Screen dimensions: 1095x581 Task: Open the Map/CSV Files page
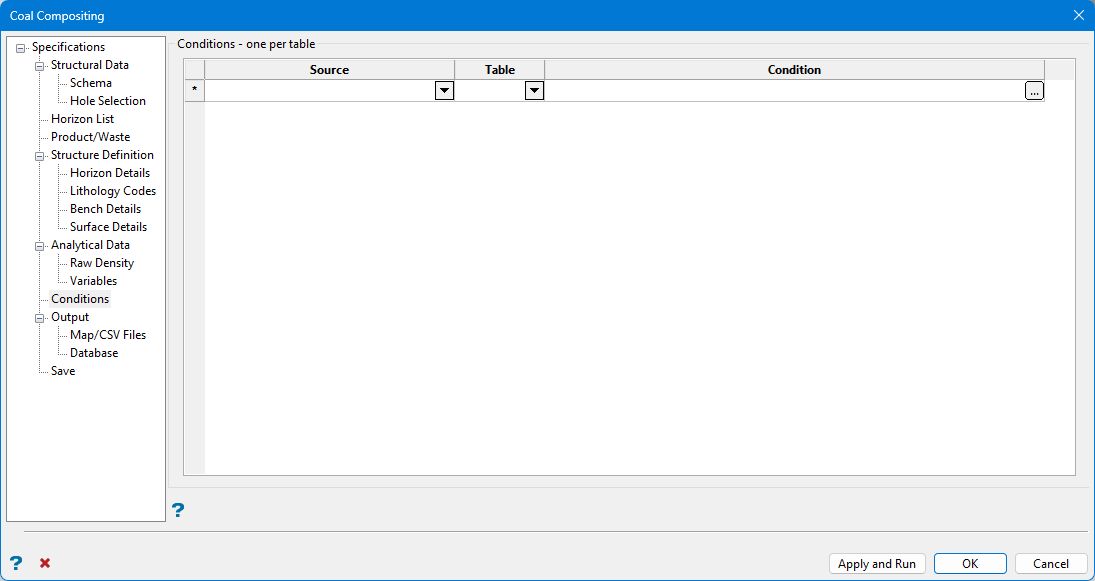tap(108, 335)
